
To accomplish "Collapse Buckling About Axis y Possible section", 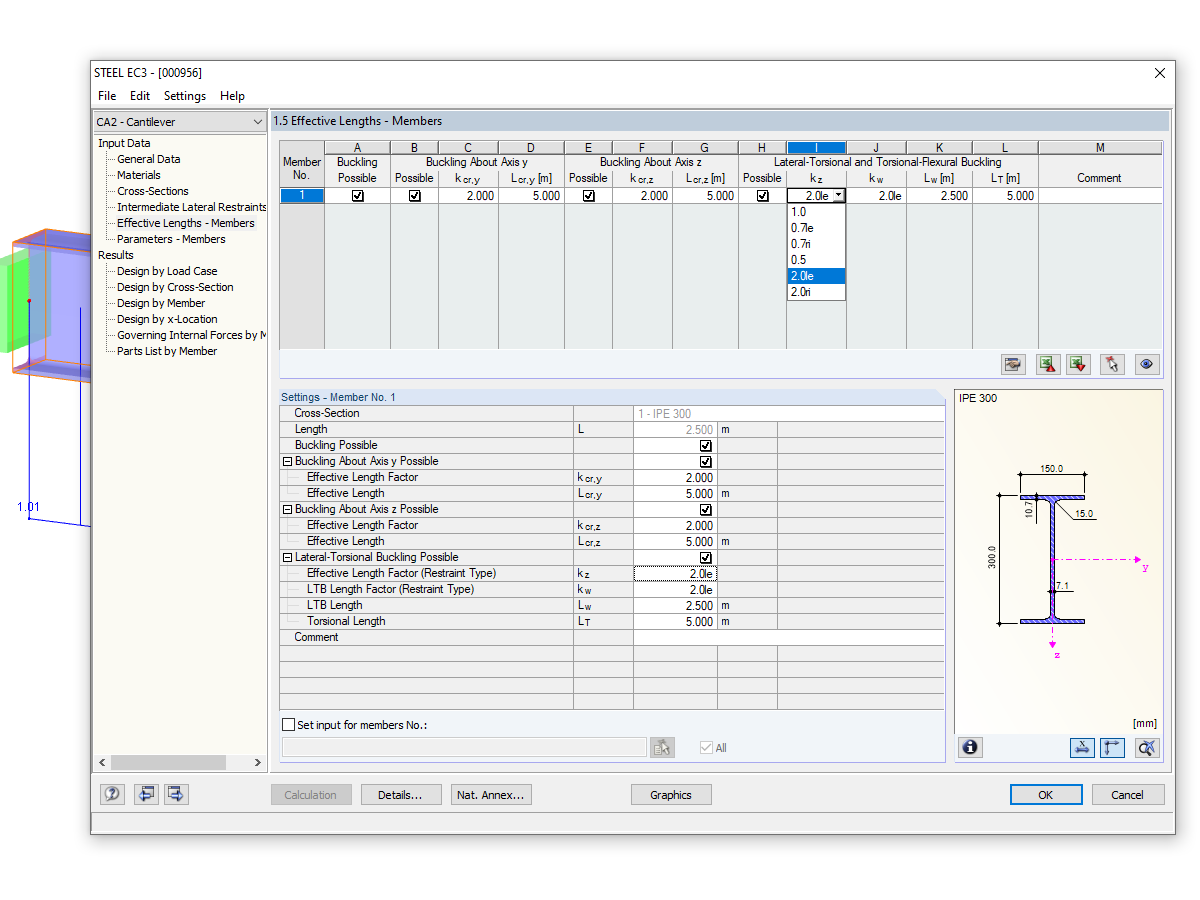I will (x=288, y=461).
